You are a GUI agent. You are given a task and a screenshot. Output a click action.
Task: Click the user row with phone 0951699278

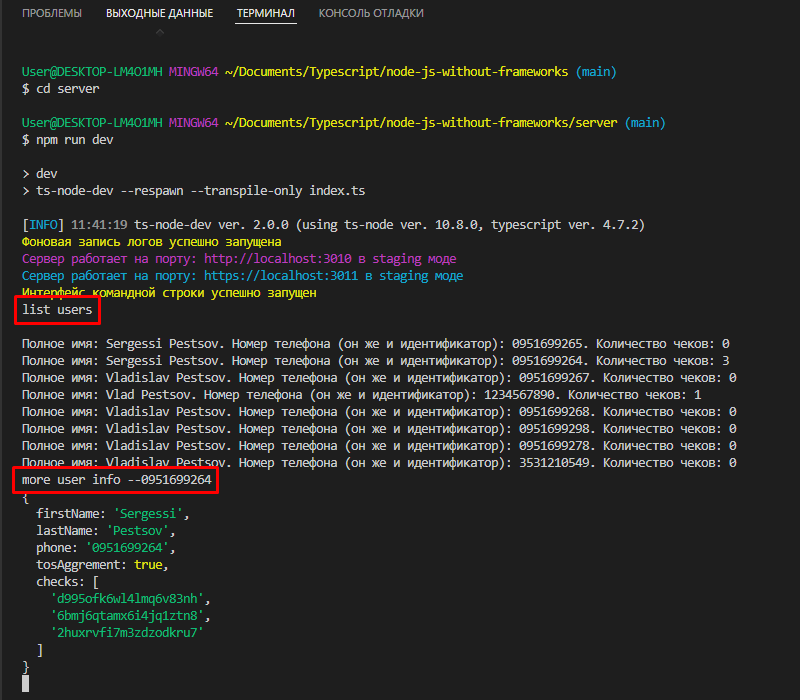coord(379,446)
